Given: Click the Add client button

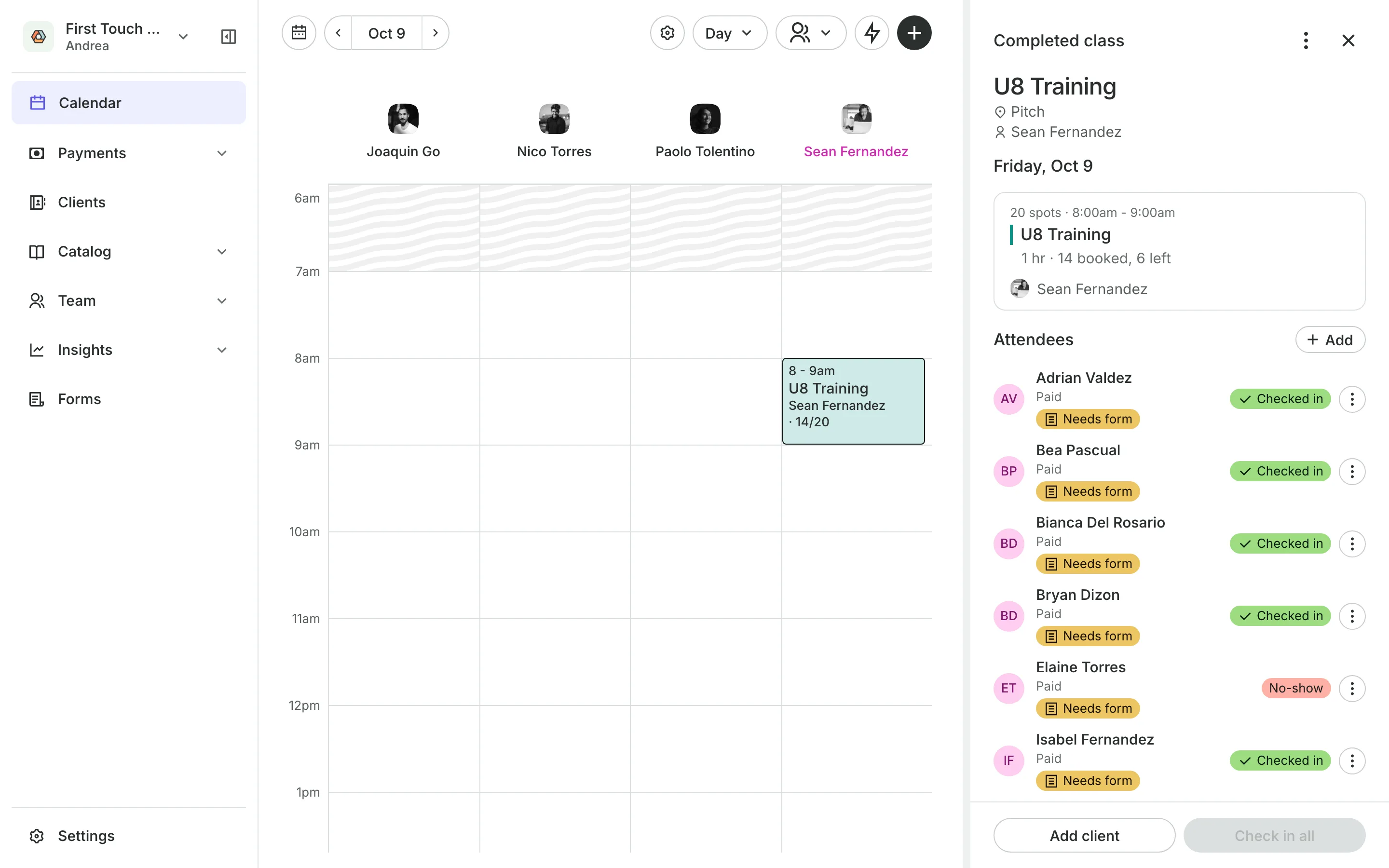Looking at the screenshot, I should [1084, 835].
